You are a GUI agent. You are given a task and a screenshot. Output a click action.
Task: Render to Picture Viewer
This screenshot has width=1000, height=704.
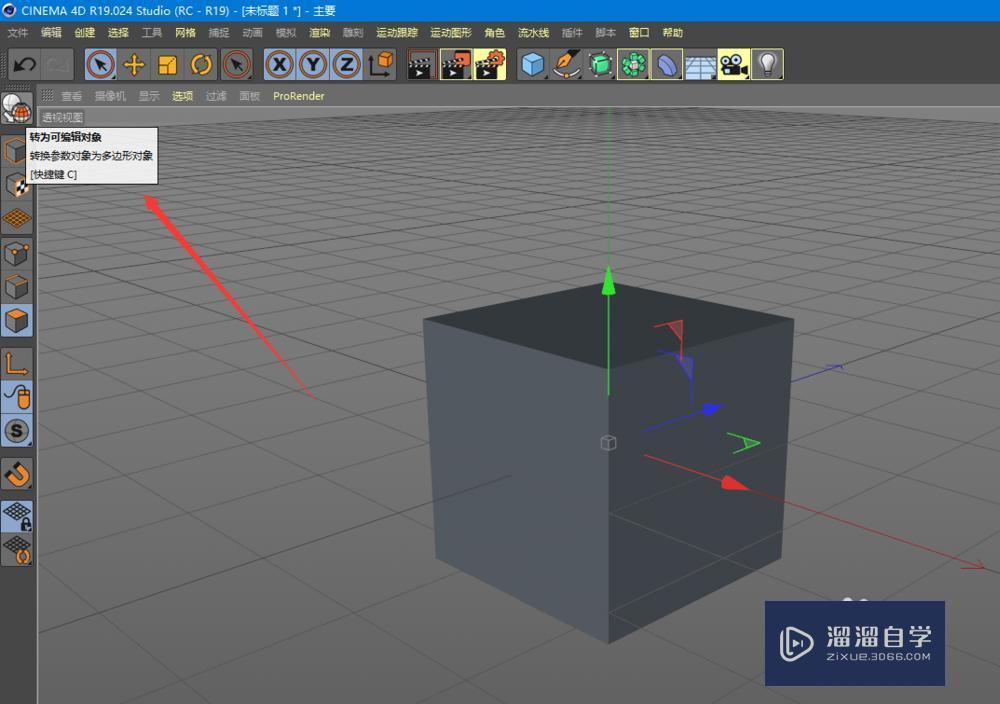456,64
